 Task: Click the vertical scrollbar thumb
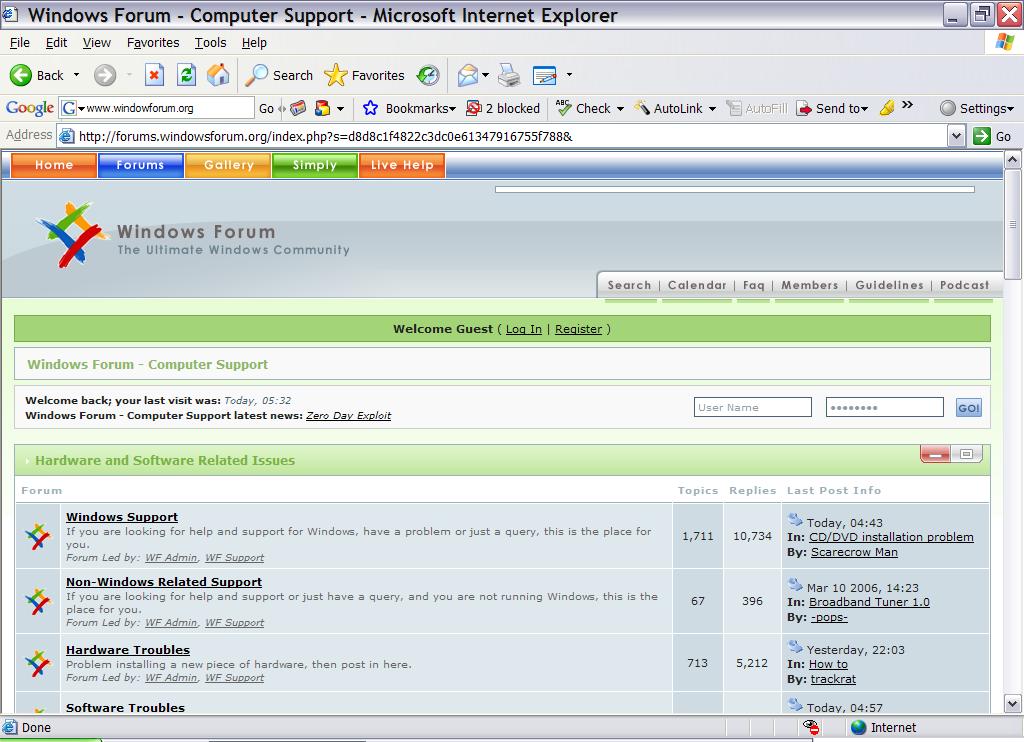pos(1012,224)
